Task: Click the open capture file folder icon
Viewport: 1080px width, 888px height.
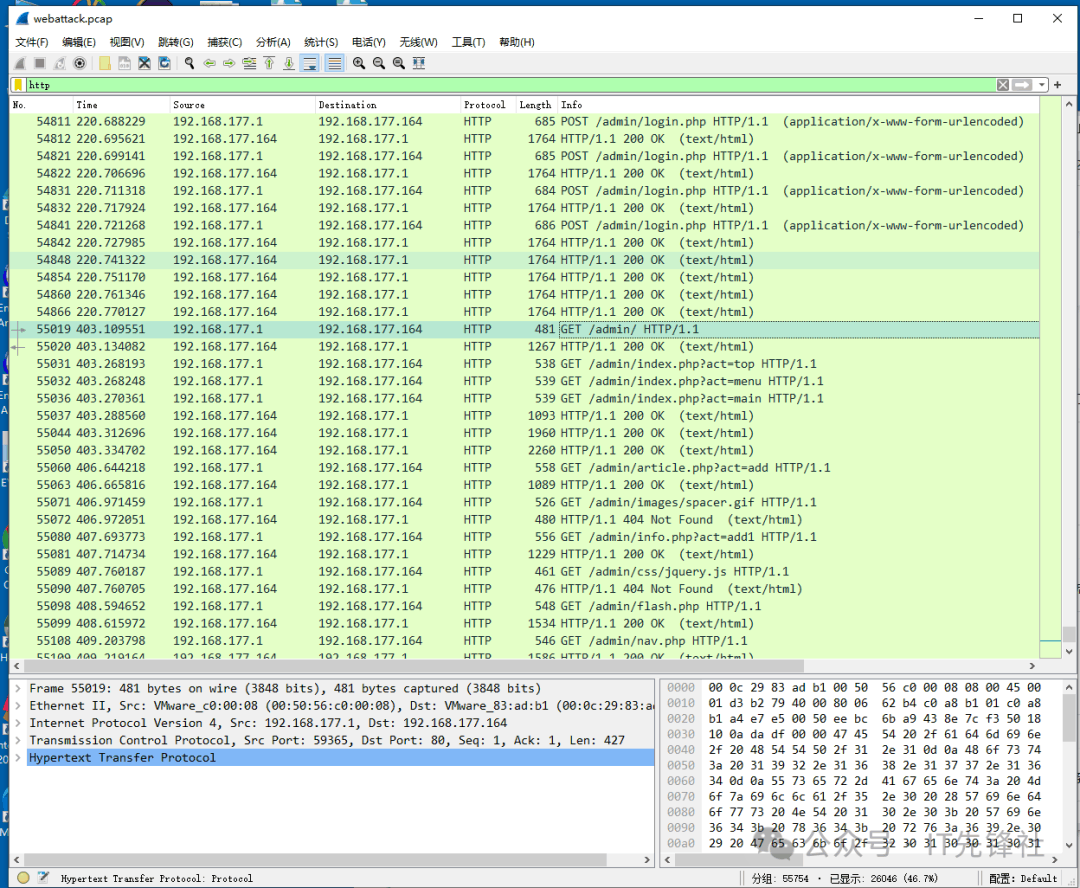Action: point(105,63)
